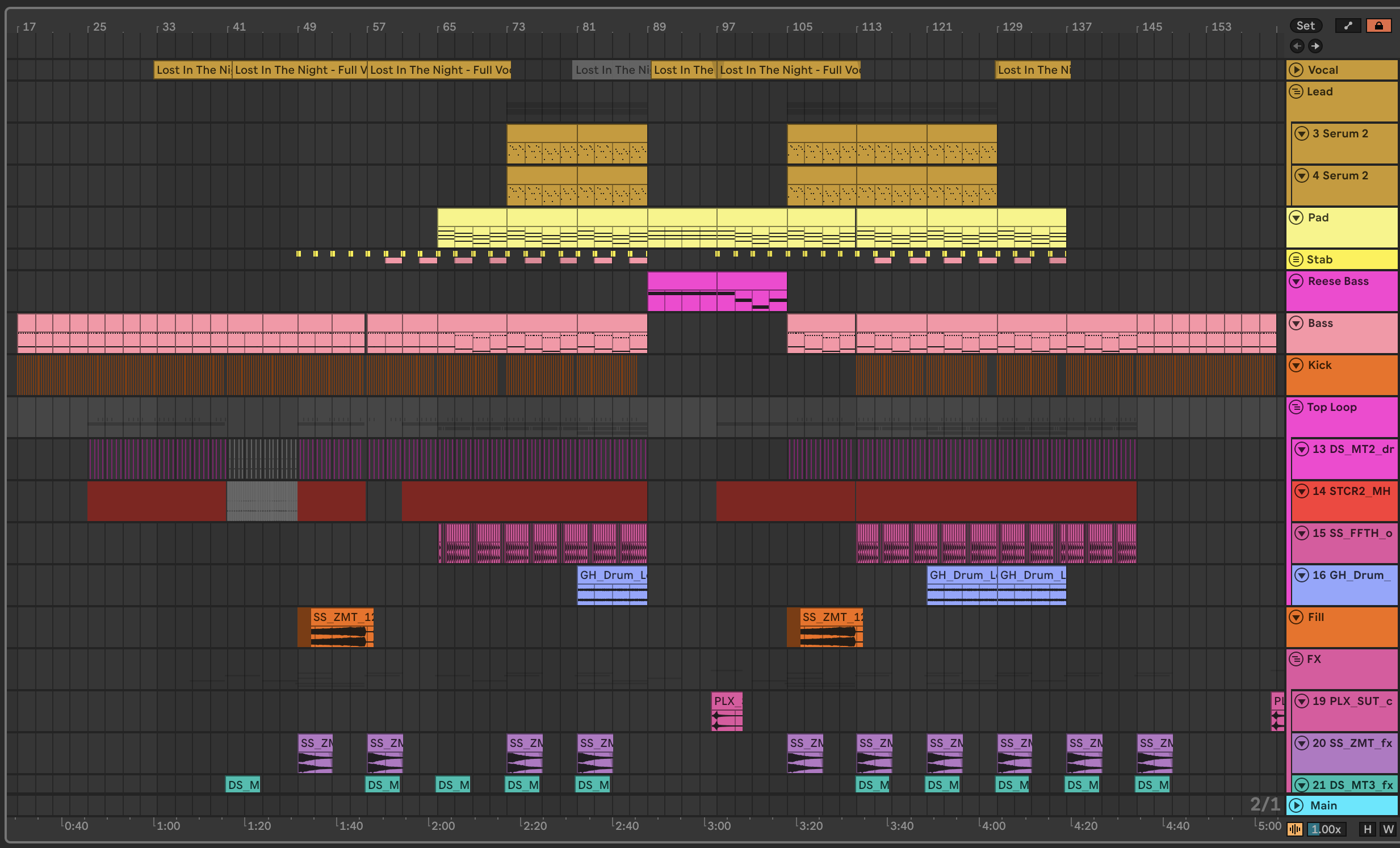Select the GH_Drum_L clip at bar 81

[x=613, y=585]
